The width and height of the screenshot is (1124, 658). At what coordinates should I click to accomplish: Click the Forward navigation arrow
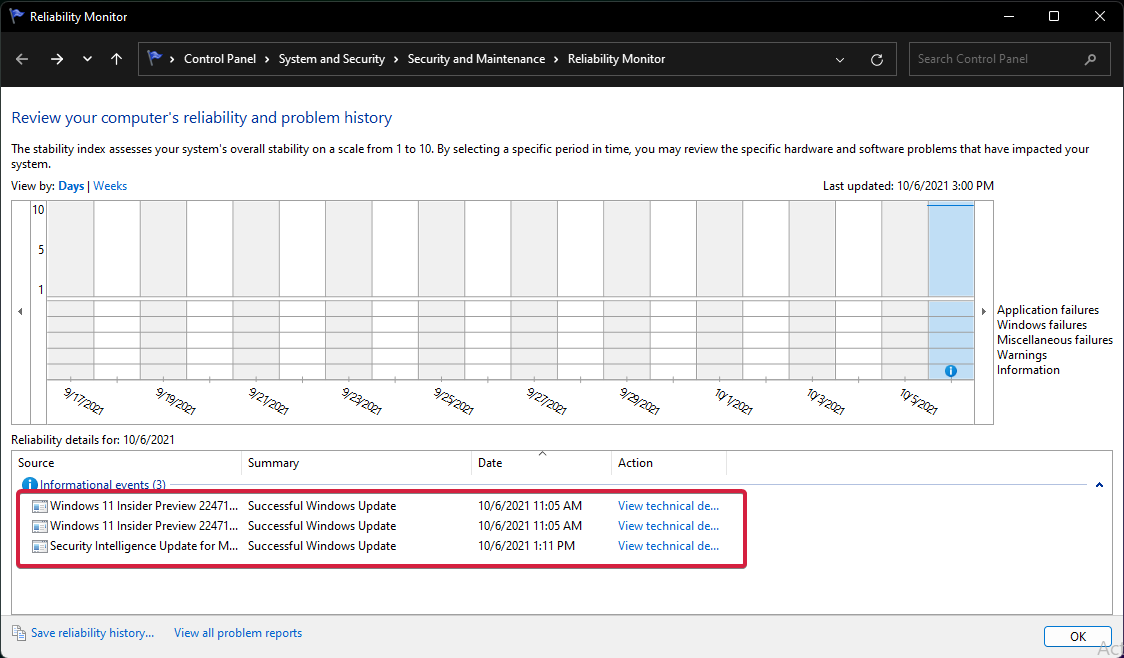[x=57, y=59]
